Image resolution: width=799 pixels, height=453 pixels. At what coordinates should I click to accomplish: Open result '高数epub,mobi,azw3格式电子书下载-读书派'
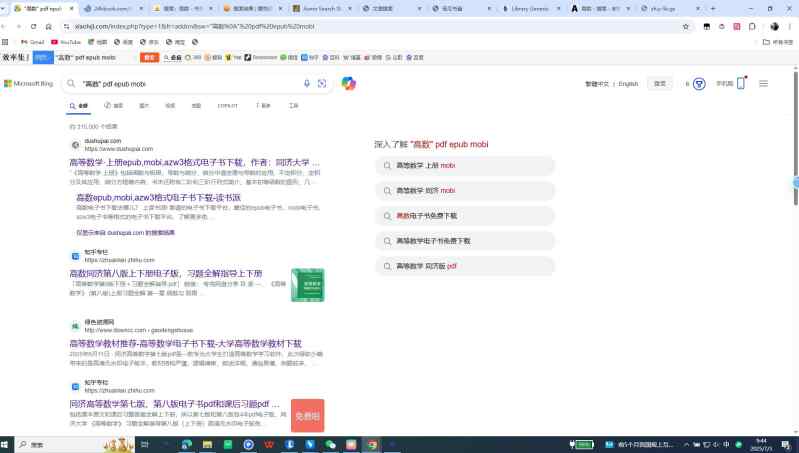158,198
